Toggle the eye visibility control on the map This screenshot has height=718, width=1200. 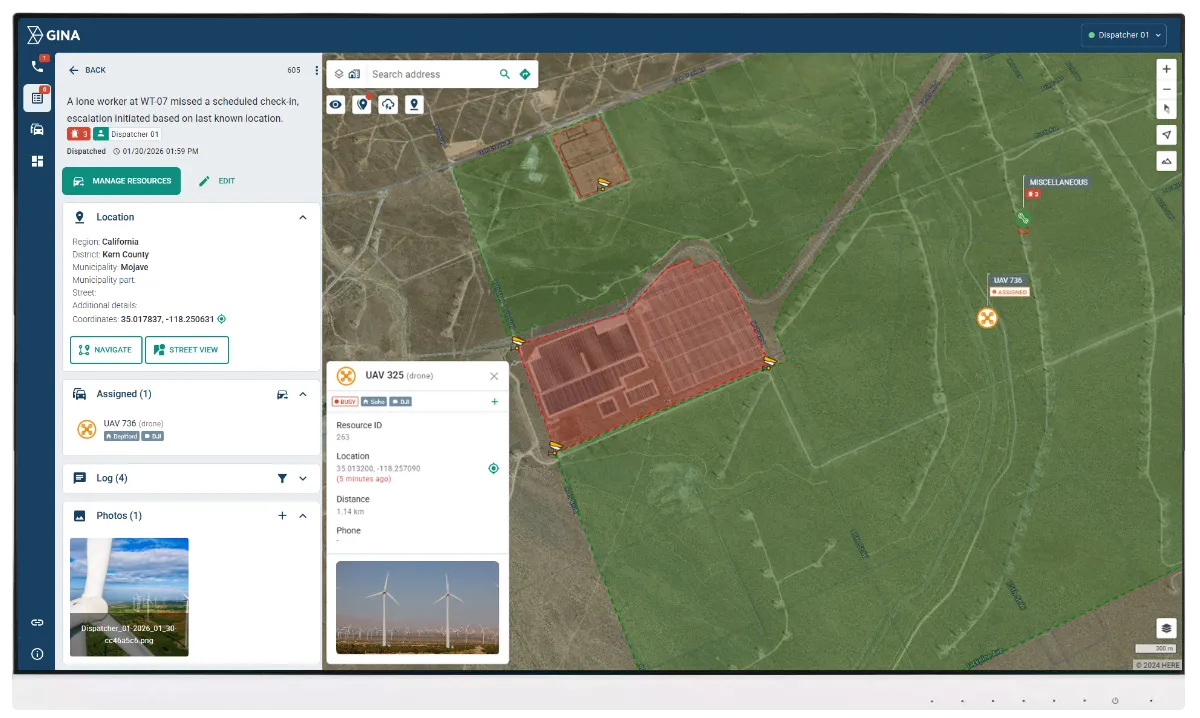tap(335, 104)
